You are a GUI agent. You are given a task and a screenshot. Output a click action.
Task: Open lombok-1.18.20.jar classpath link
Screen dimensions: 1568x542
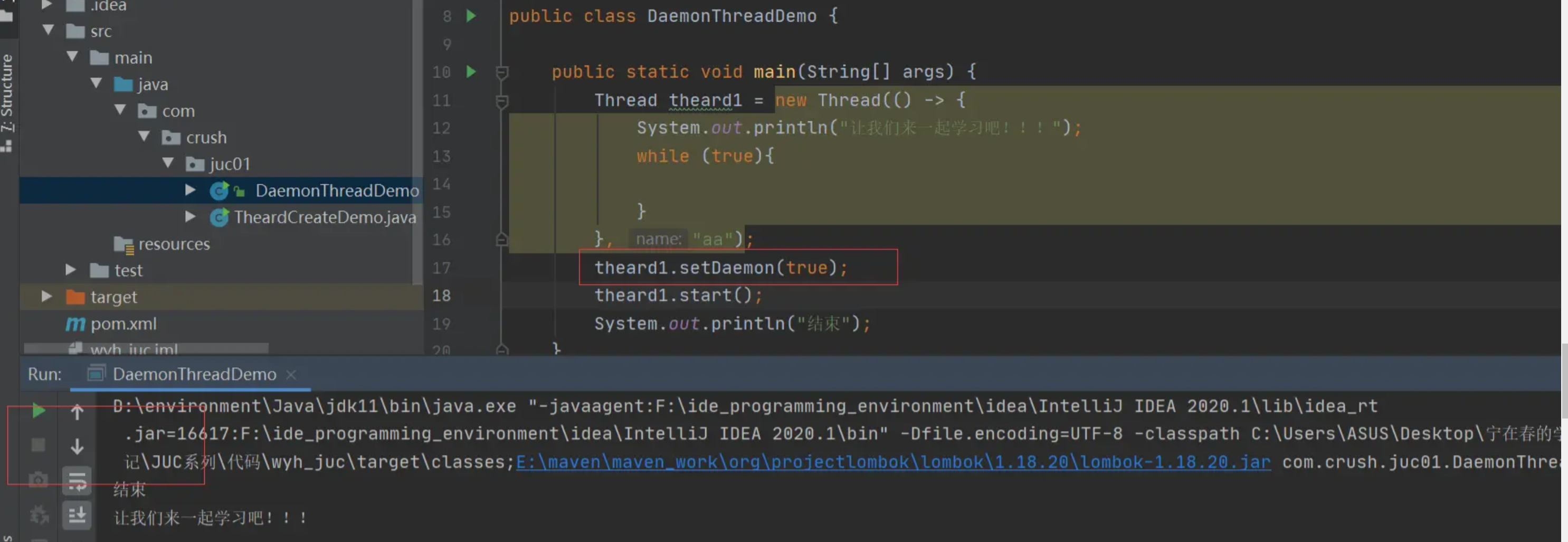coord(893,462)
